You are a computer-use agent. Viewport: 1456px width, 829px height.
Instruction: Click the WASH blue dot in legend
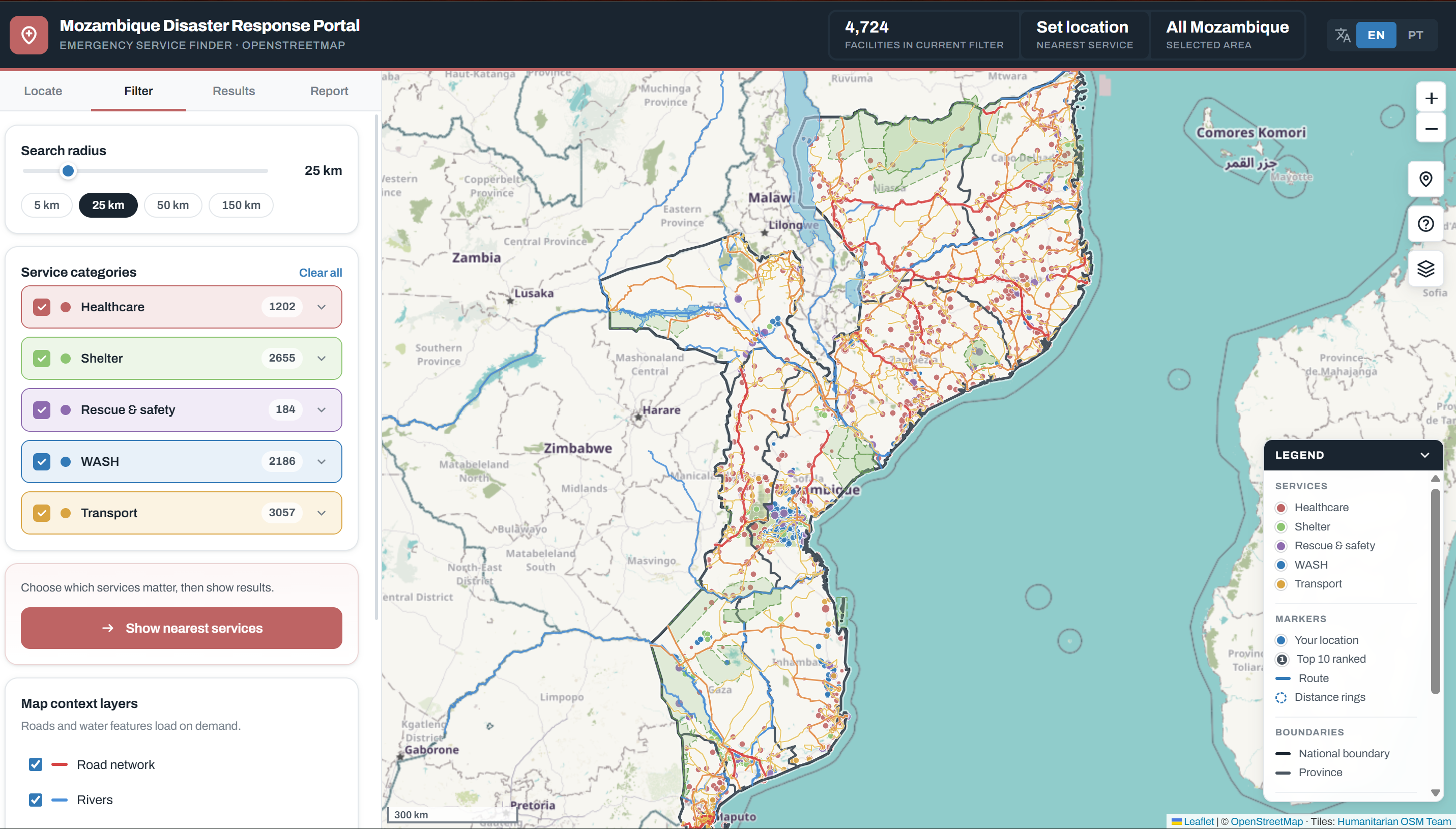coord(1281,566)
